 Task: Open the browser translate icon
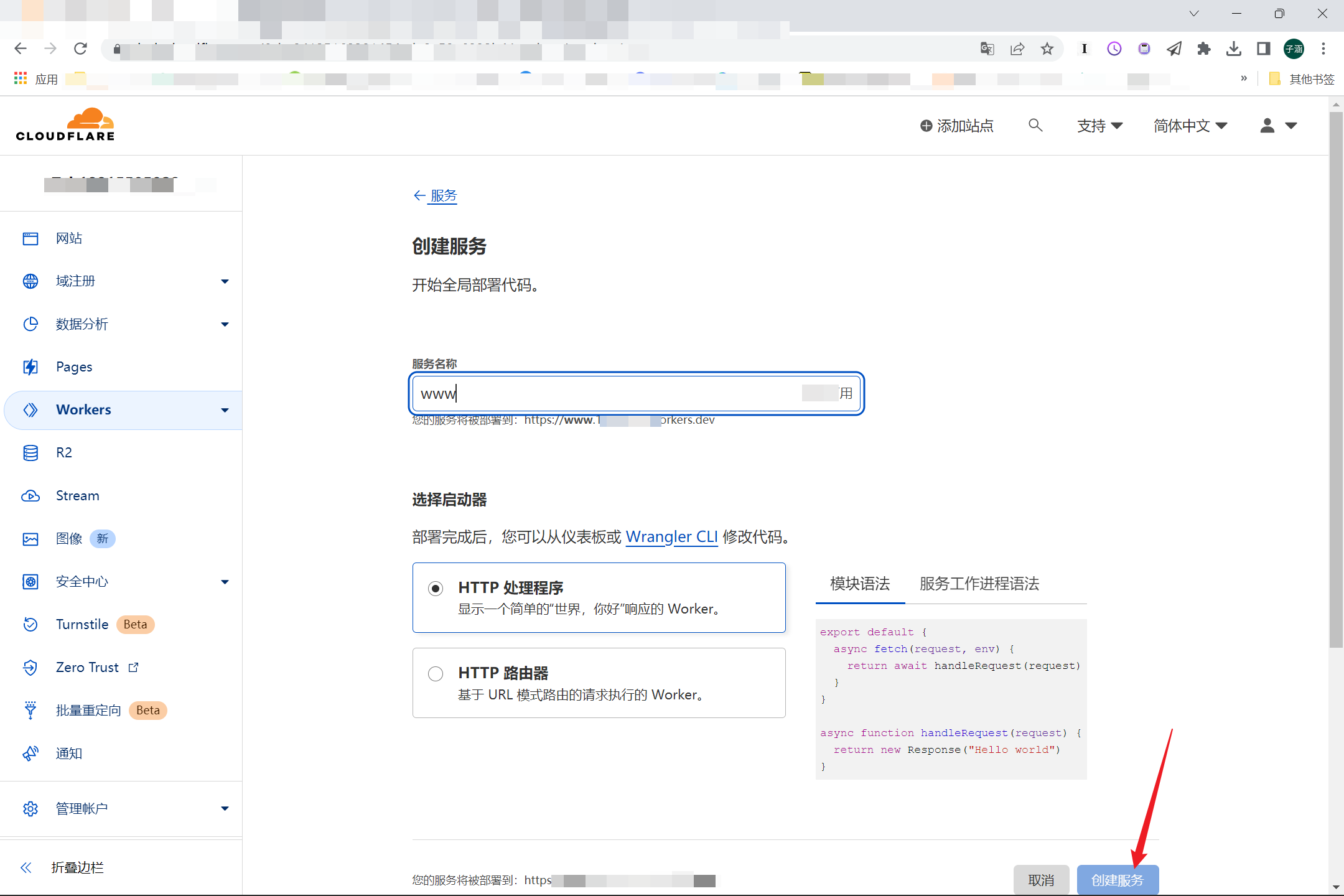987,49
